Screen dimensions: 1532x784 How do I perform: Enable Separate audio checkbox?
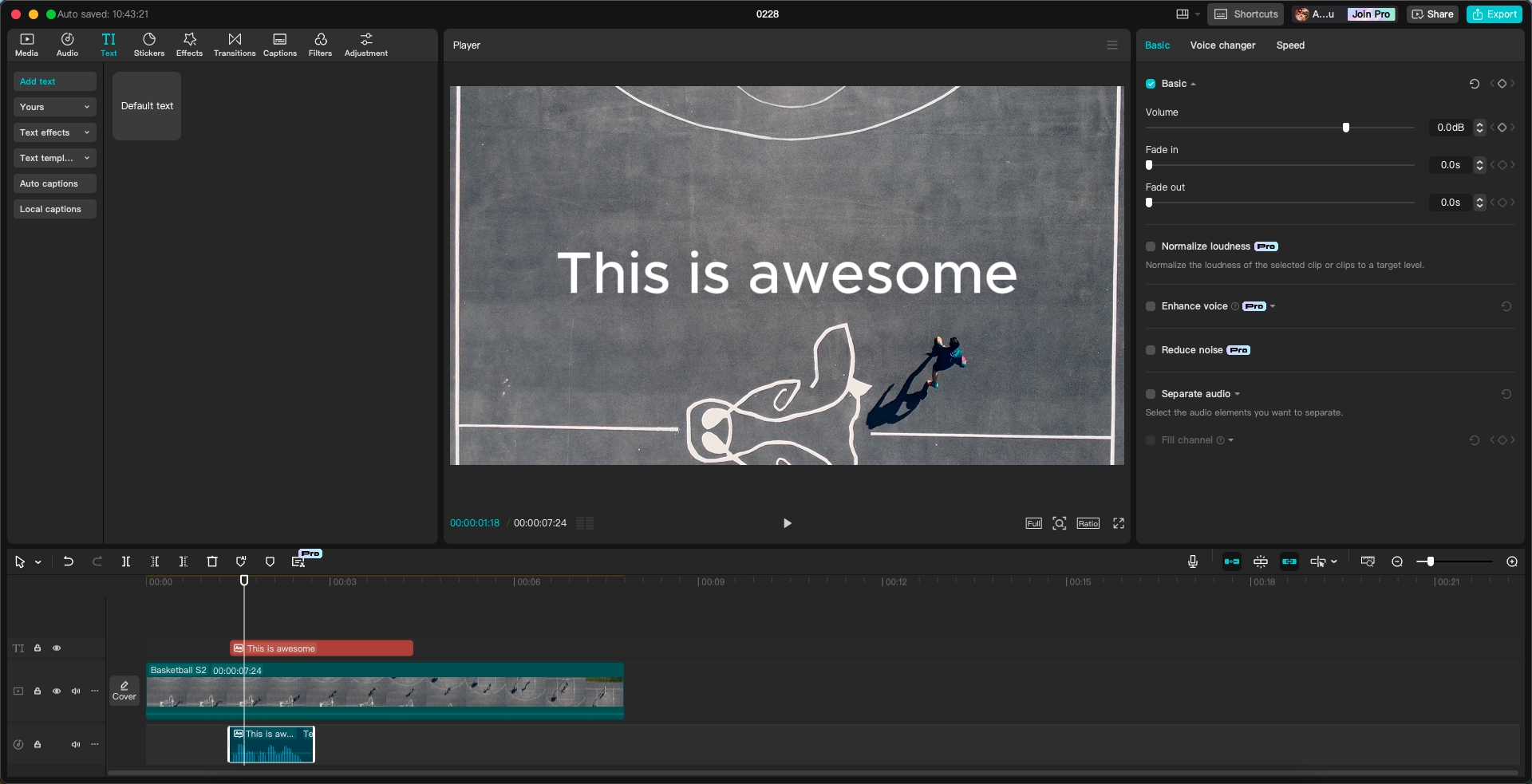(x=1151, y=394)
